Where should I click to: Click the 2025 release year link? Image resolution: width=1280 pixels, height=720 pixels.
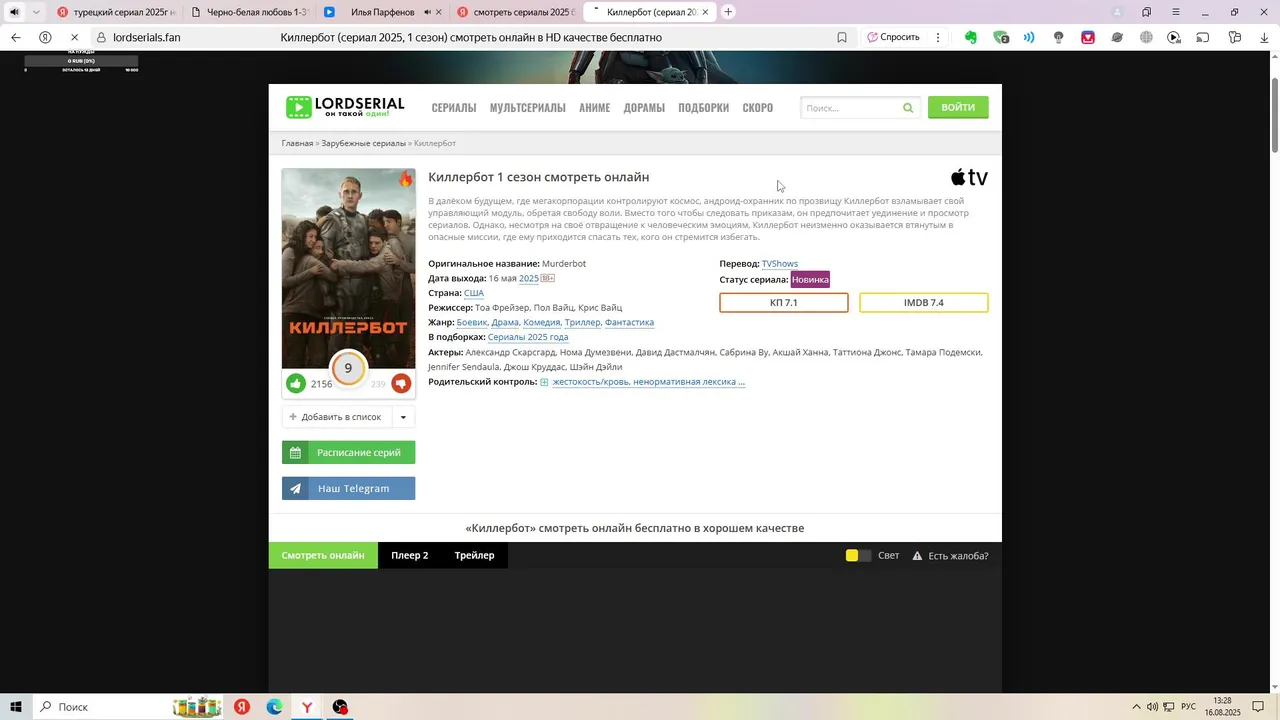tap(528, 278)
